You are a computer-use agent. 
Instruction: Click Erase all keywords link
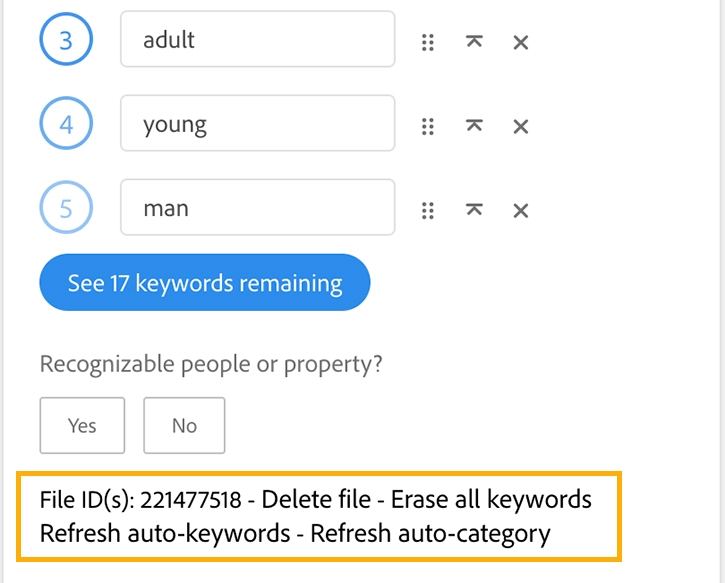click(491, 500)
